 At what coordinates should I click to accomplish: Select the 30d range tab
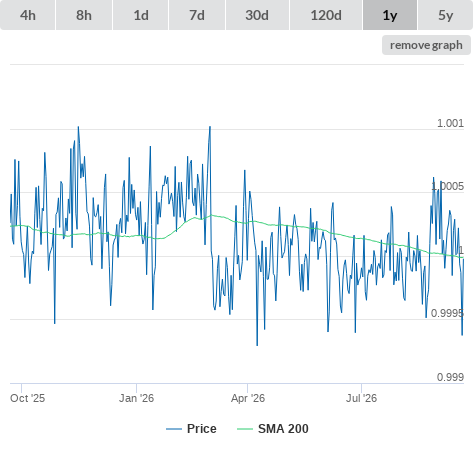point(257,15)
